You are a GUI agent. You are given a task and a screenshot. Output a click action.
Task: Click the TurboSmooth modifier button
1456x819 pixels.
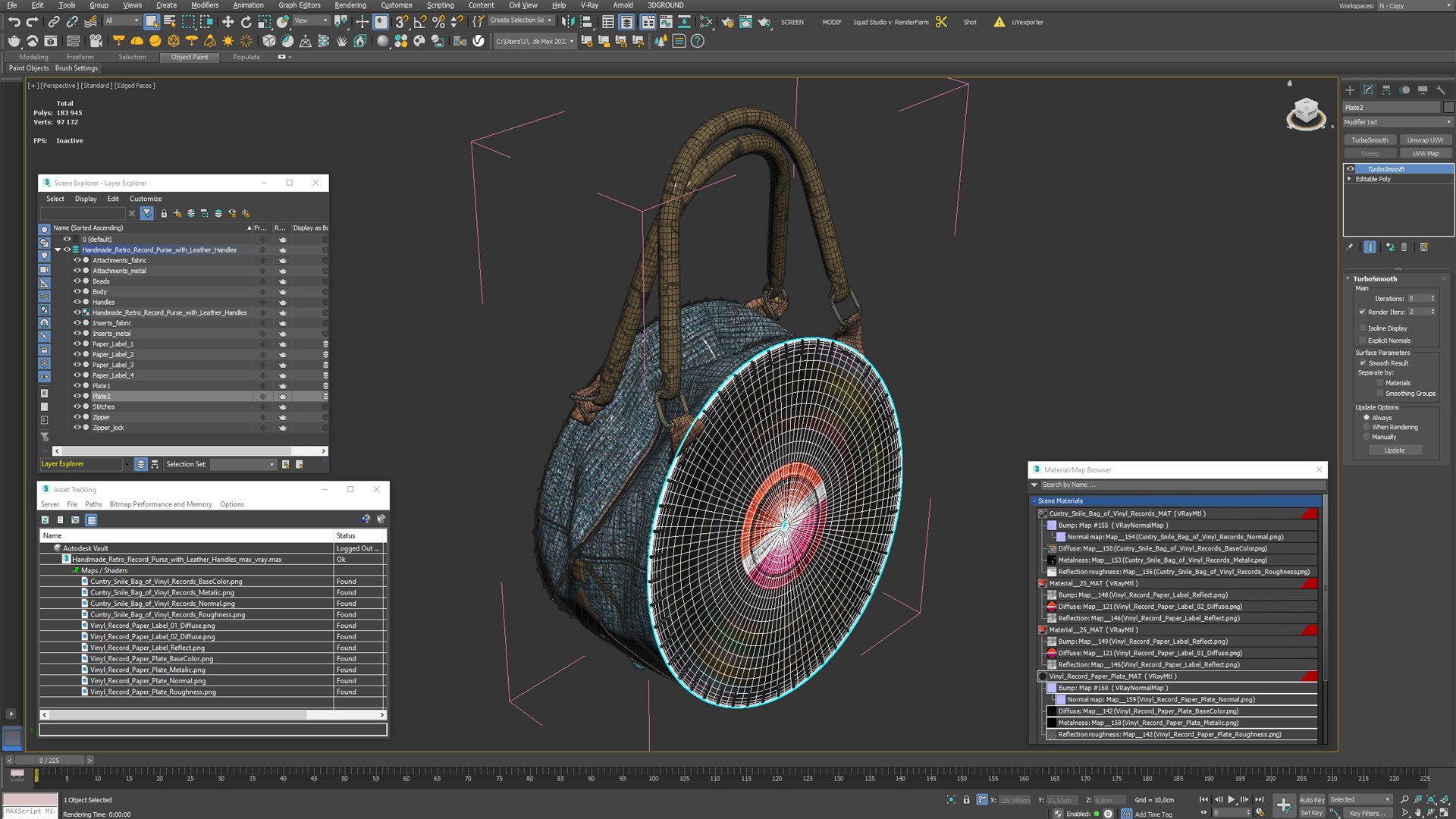pos(1370,140)
